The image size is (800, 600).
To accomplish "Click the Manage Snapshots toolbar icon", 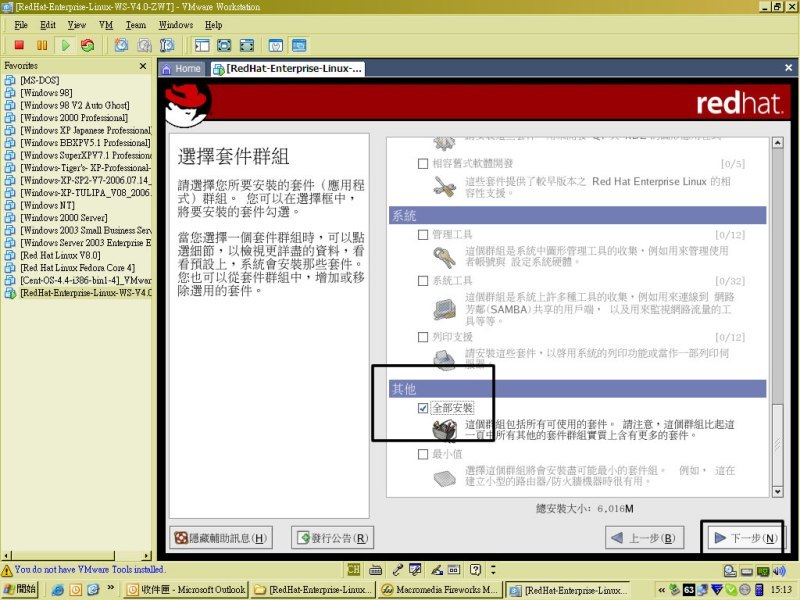I will click(167, 45).
